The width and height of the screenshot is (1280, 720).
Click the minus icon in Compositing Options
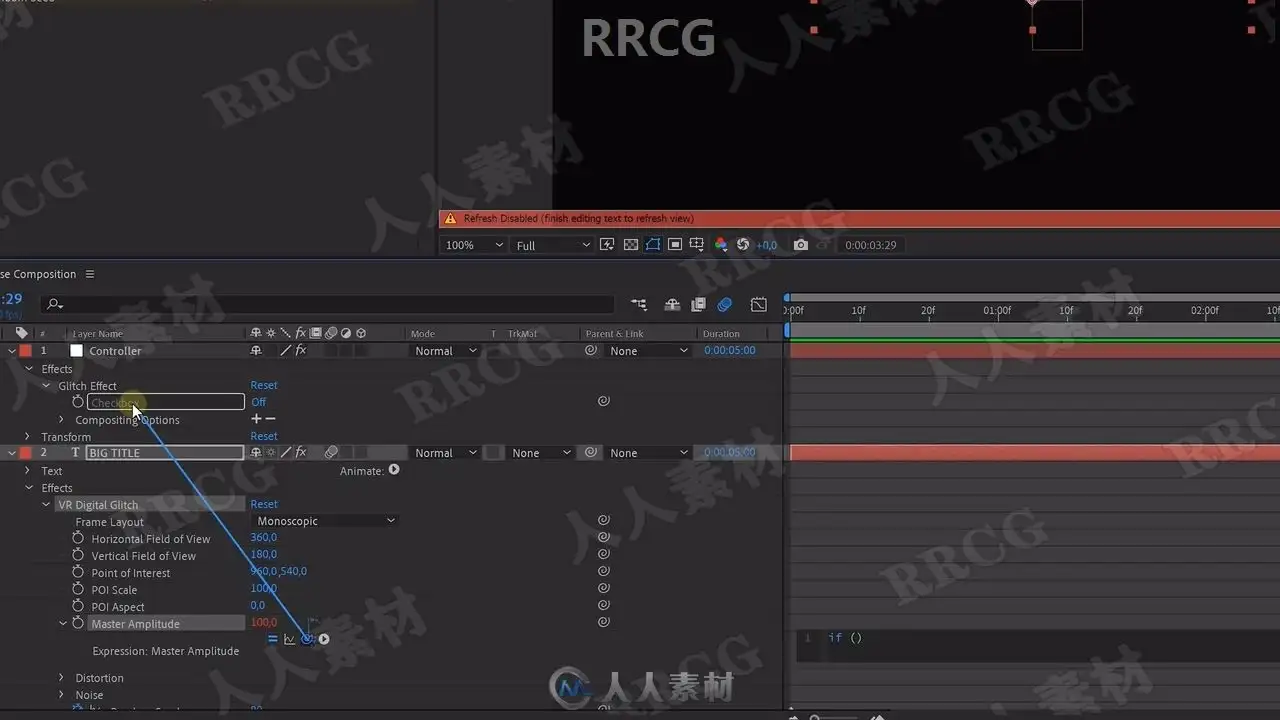[270, 419]
